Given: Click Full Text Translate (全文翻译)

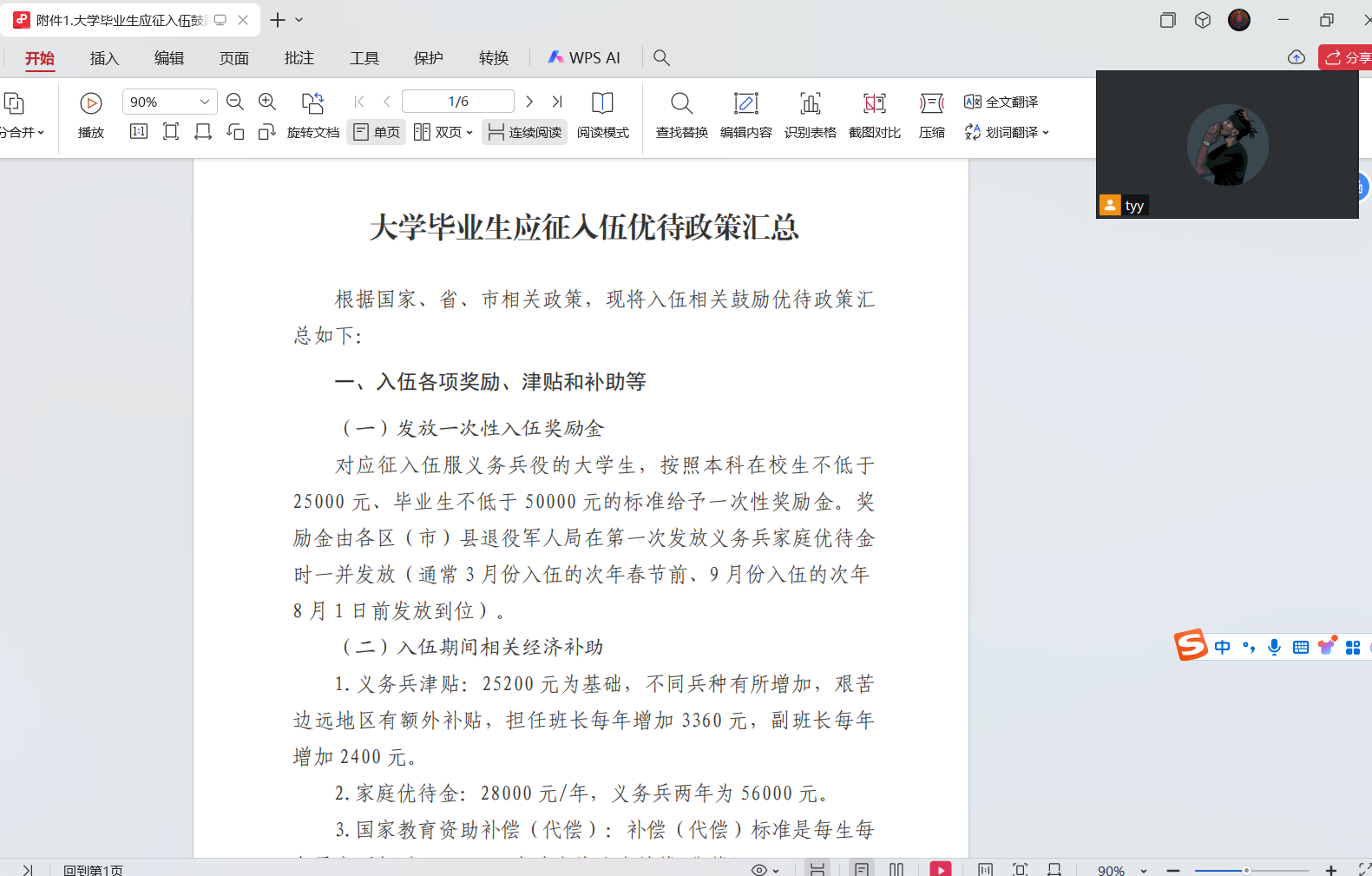Looking at the screenshot, I should [1001, 102].
